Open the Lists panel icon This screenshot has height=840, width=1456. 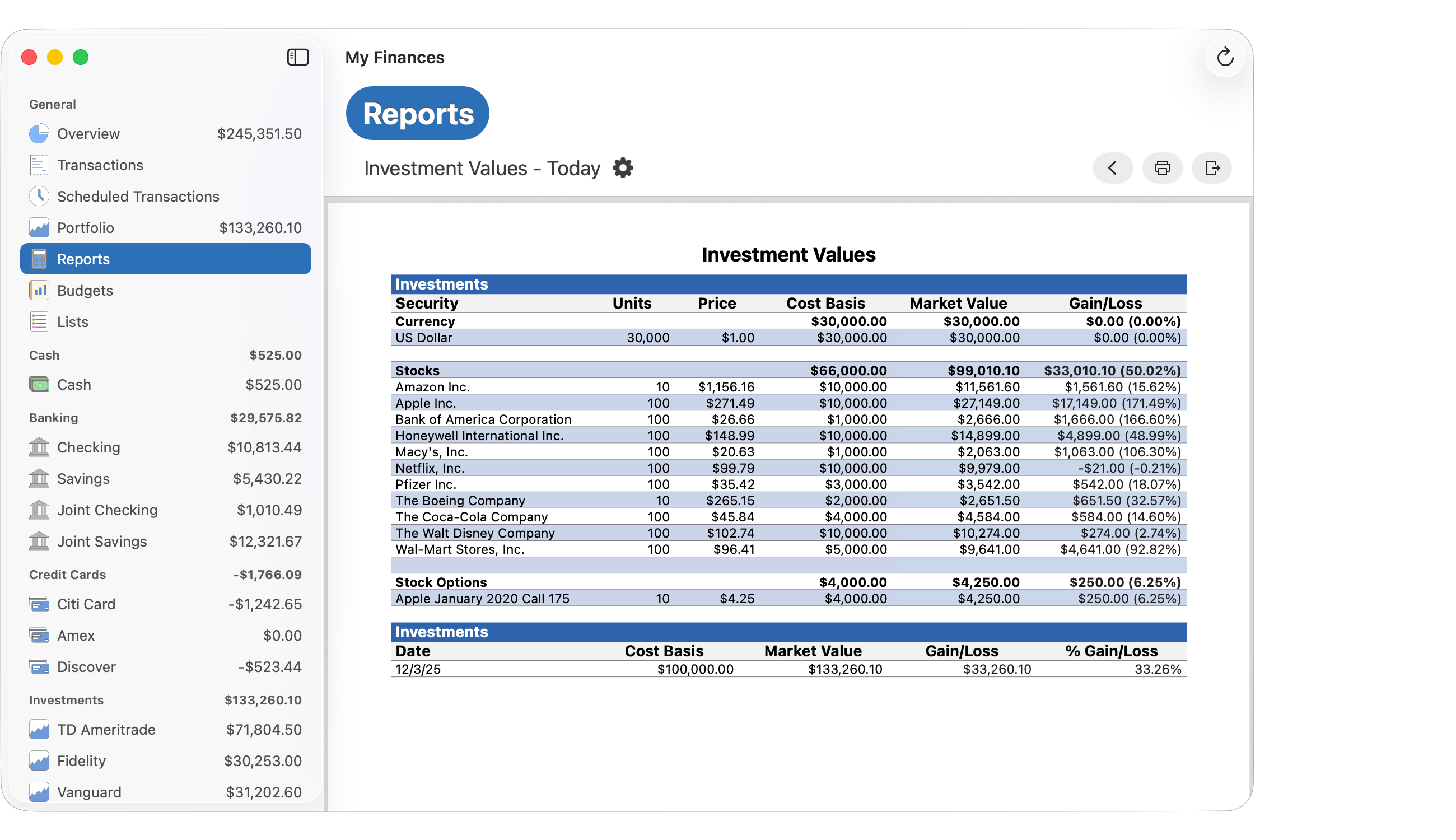[38, 321]
